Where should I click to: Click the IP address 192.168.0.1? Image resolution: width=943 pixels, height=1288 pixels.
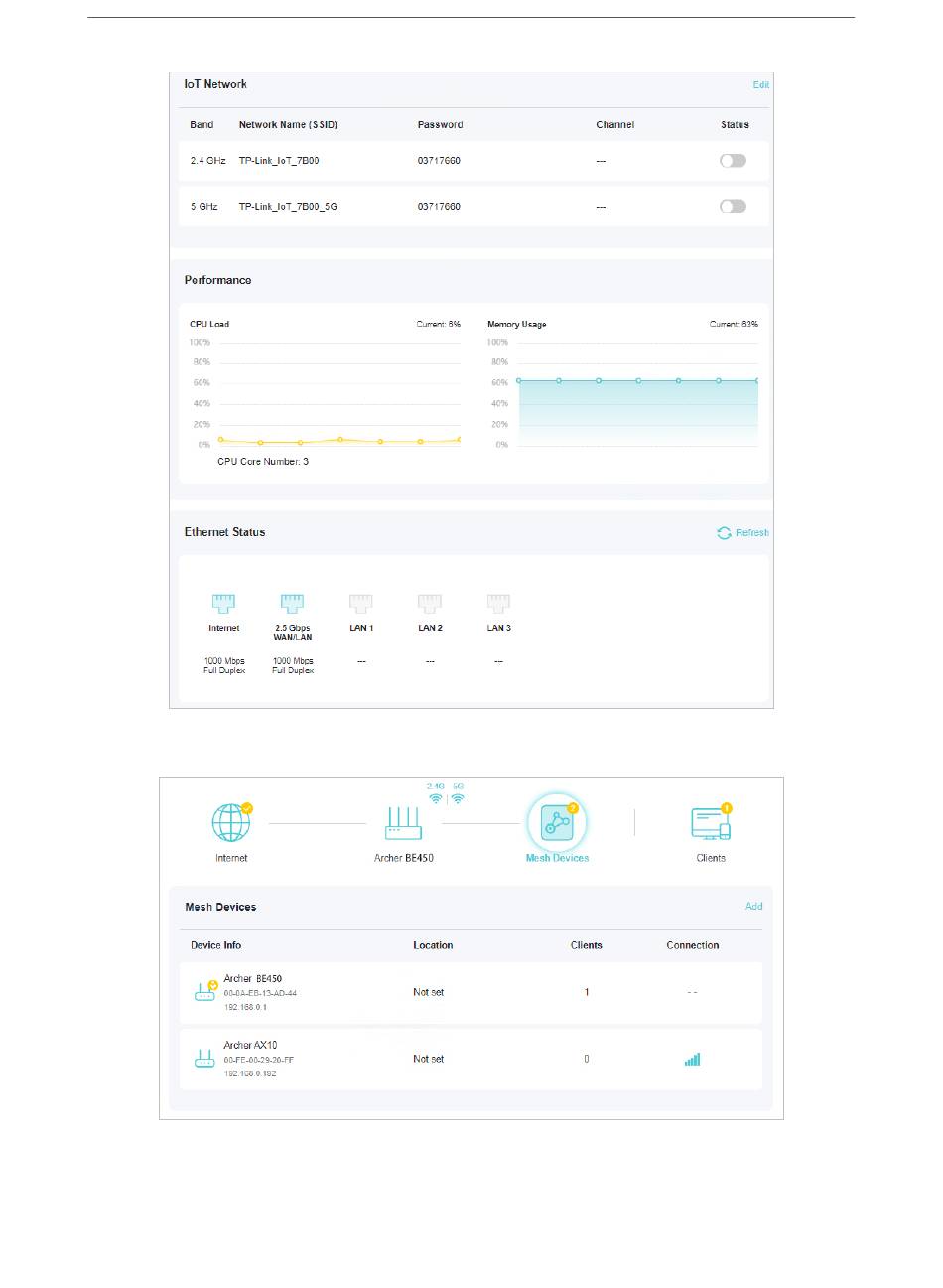[x=245, y=1007]
